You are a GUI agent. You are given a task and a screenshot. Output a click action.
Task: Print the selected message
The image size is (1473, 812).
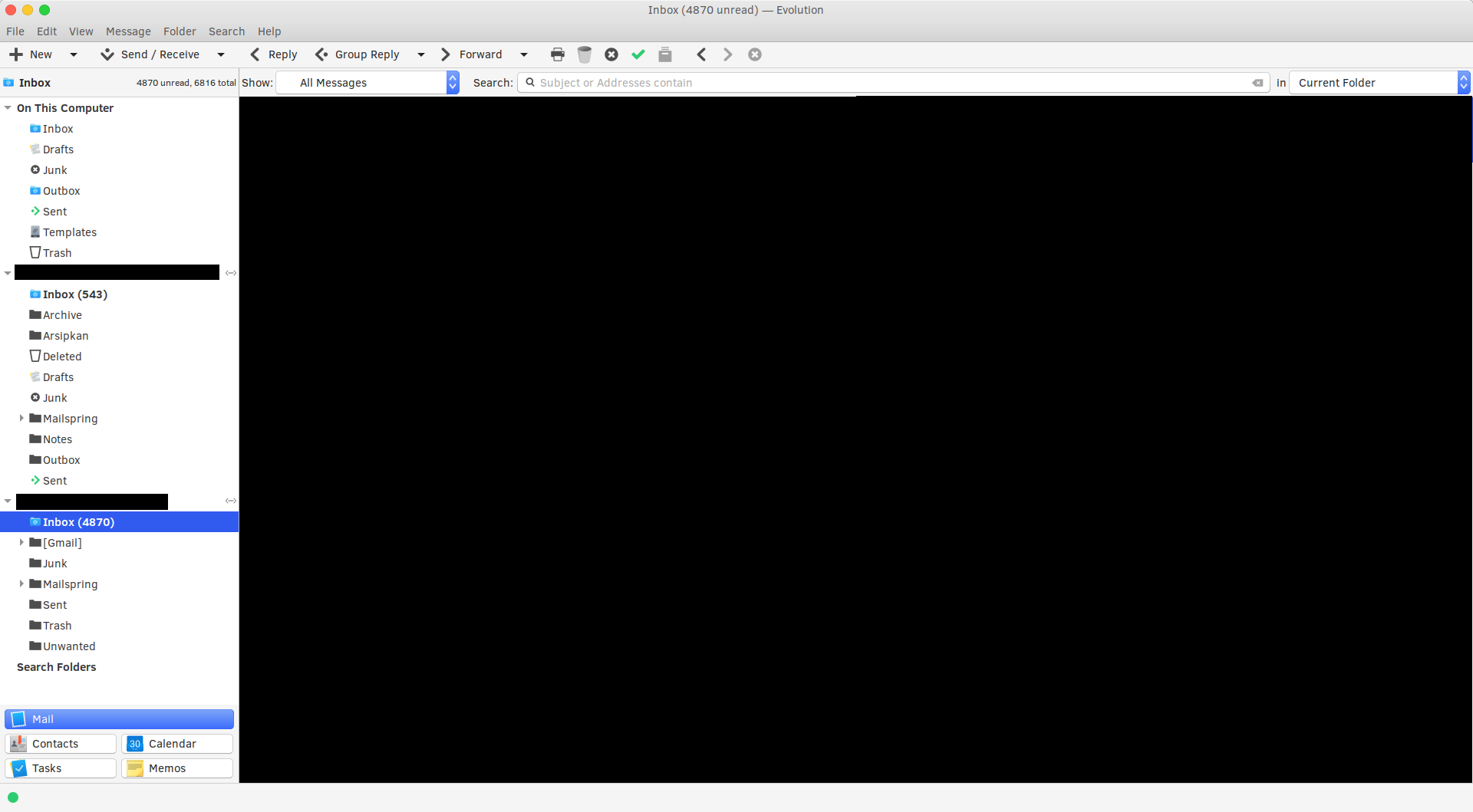[x=557, y=54]
